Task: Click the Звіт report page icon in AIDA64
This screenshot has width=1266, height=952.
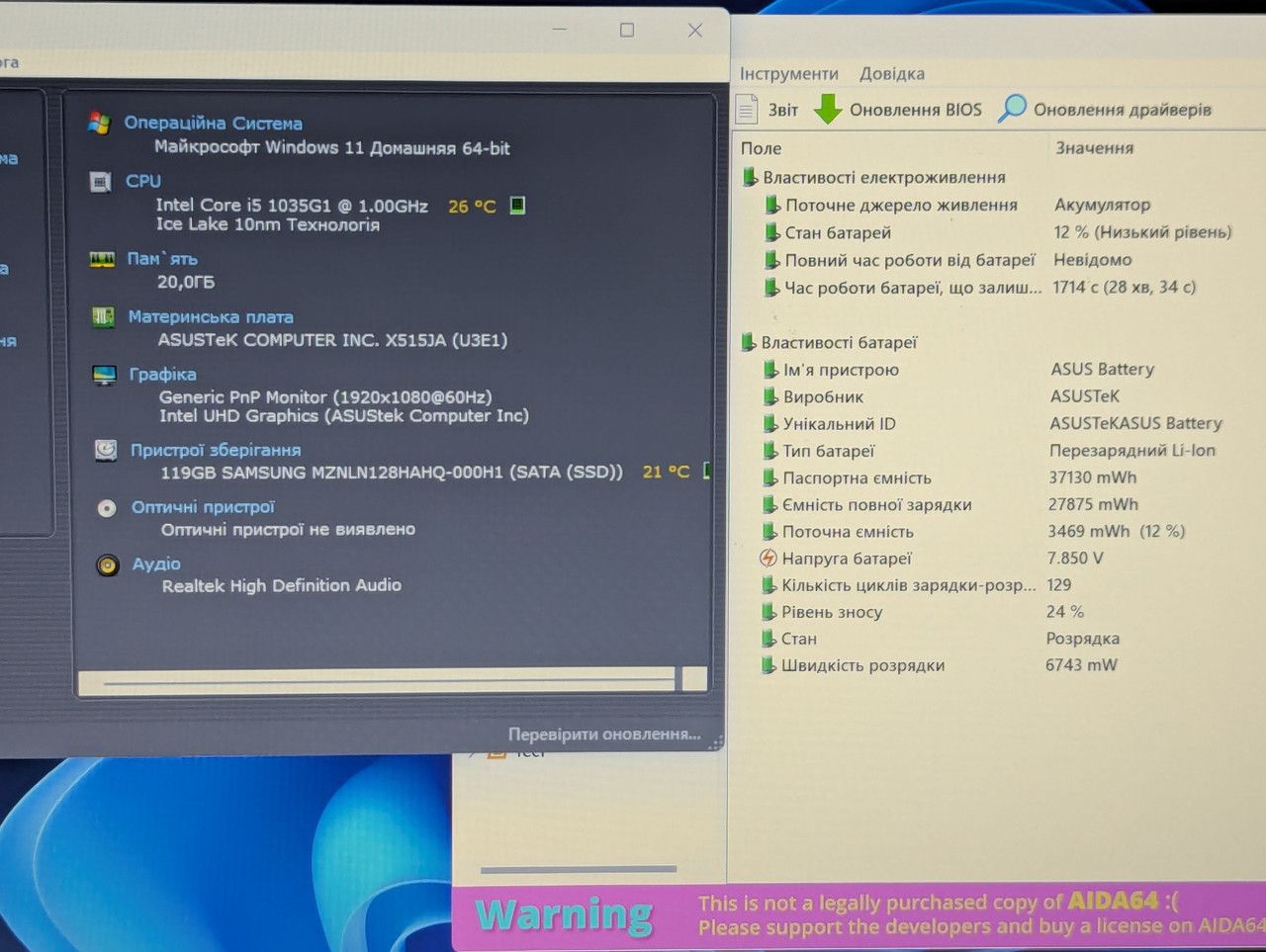Action: point(748,110)
